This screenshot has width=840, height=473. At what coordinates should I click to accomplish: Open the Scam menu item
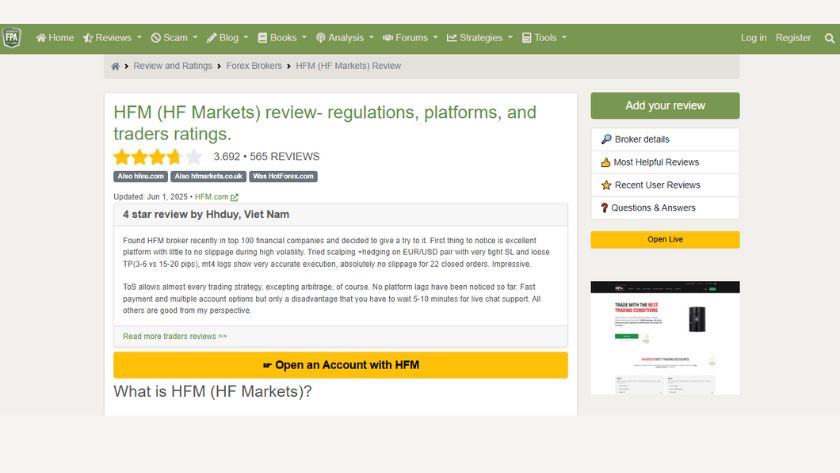click(x=174, y=37)
